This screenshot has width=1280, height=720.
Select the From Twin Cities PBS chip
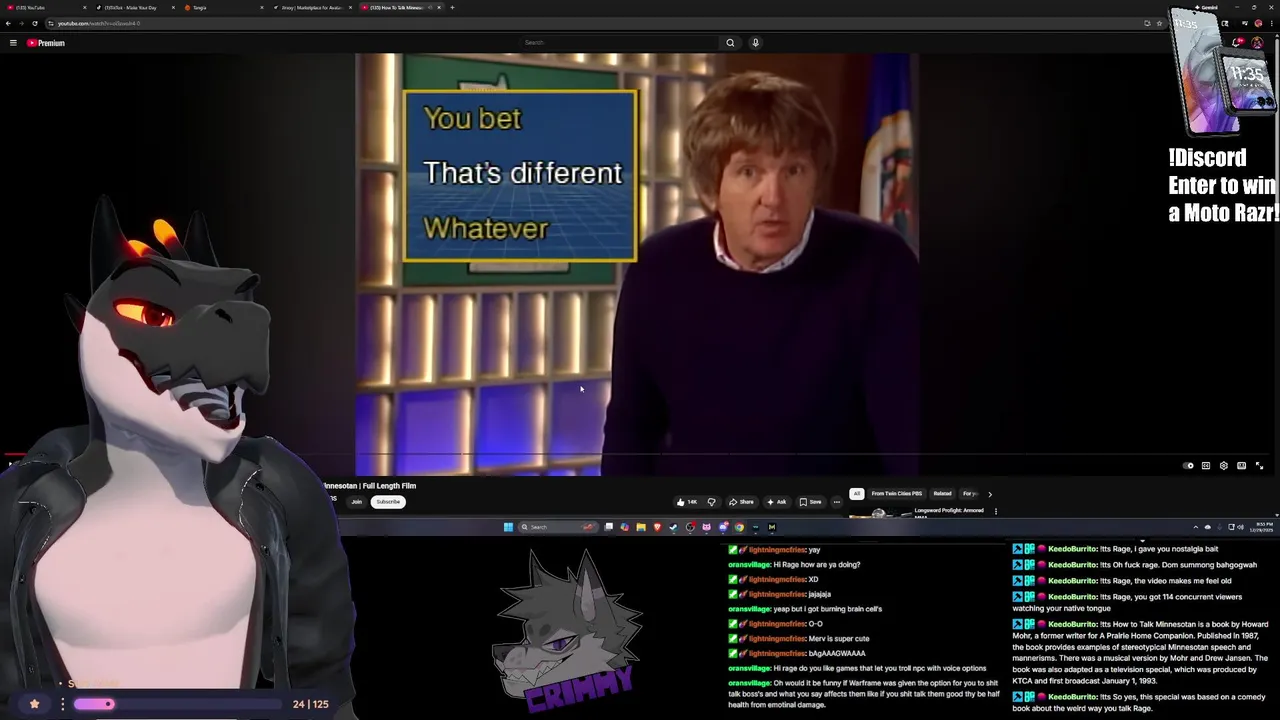point(896,494)
